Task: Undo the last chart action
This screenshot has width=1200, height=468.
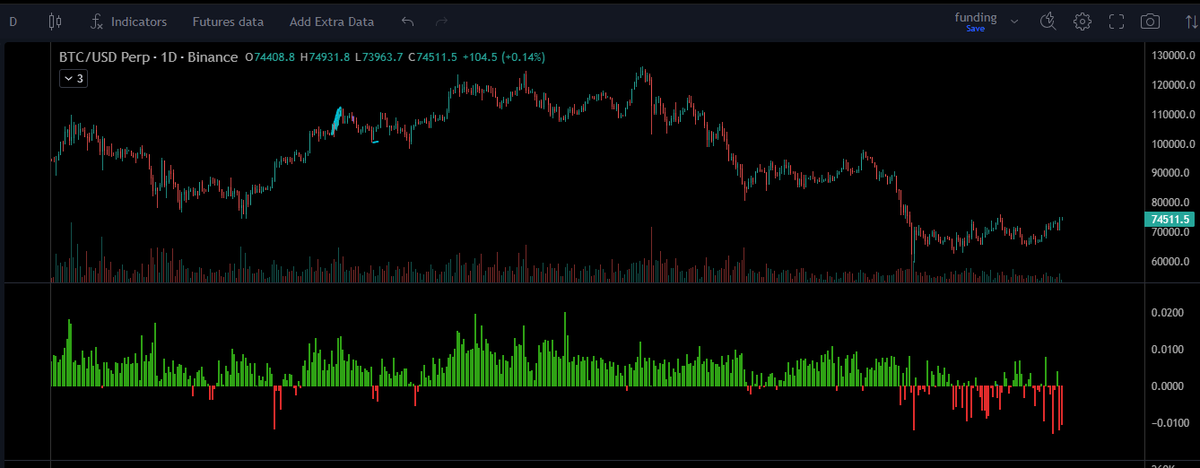Action: pos(407,21)
